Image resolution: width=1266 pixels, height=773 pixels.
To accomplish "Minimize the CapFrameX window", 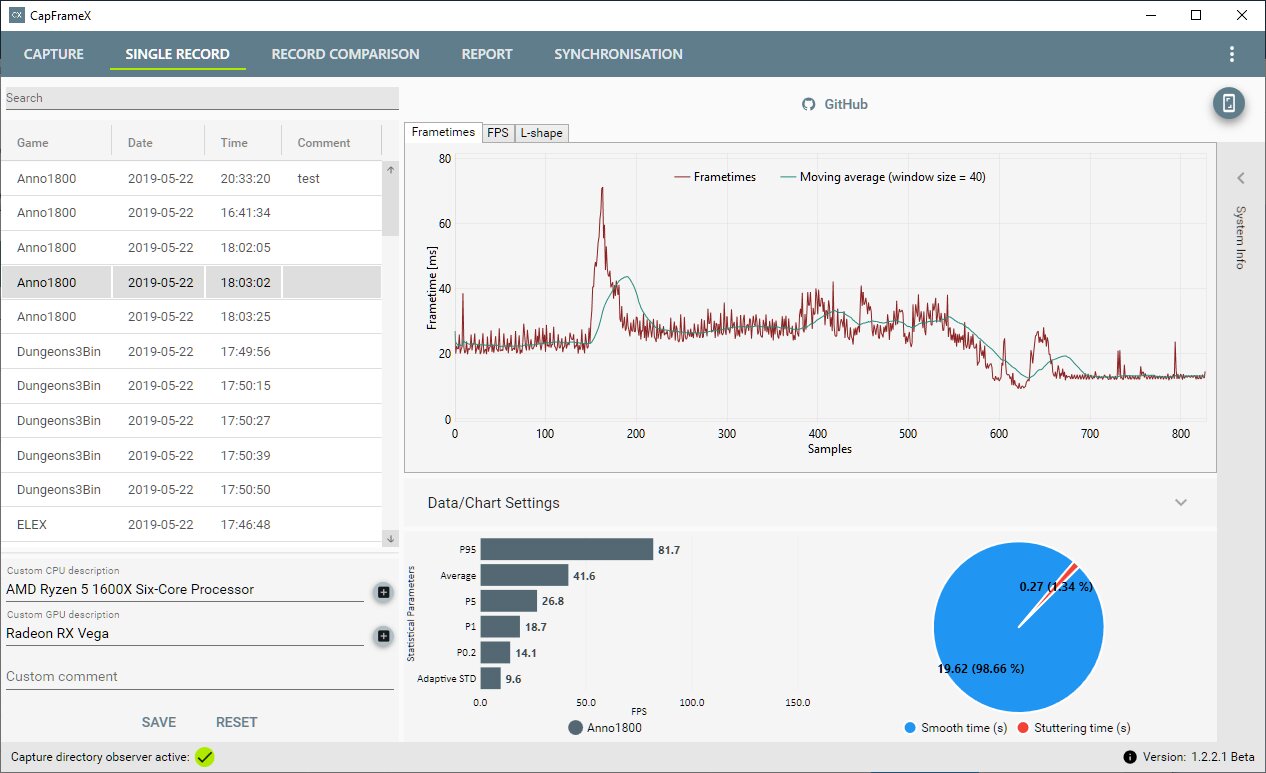I will click(1151, 15).
